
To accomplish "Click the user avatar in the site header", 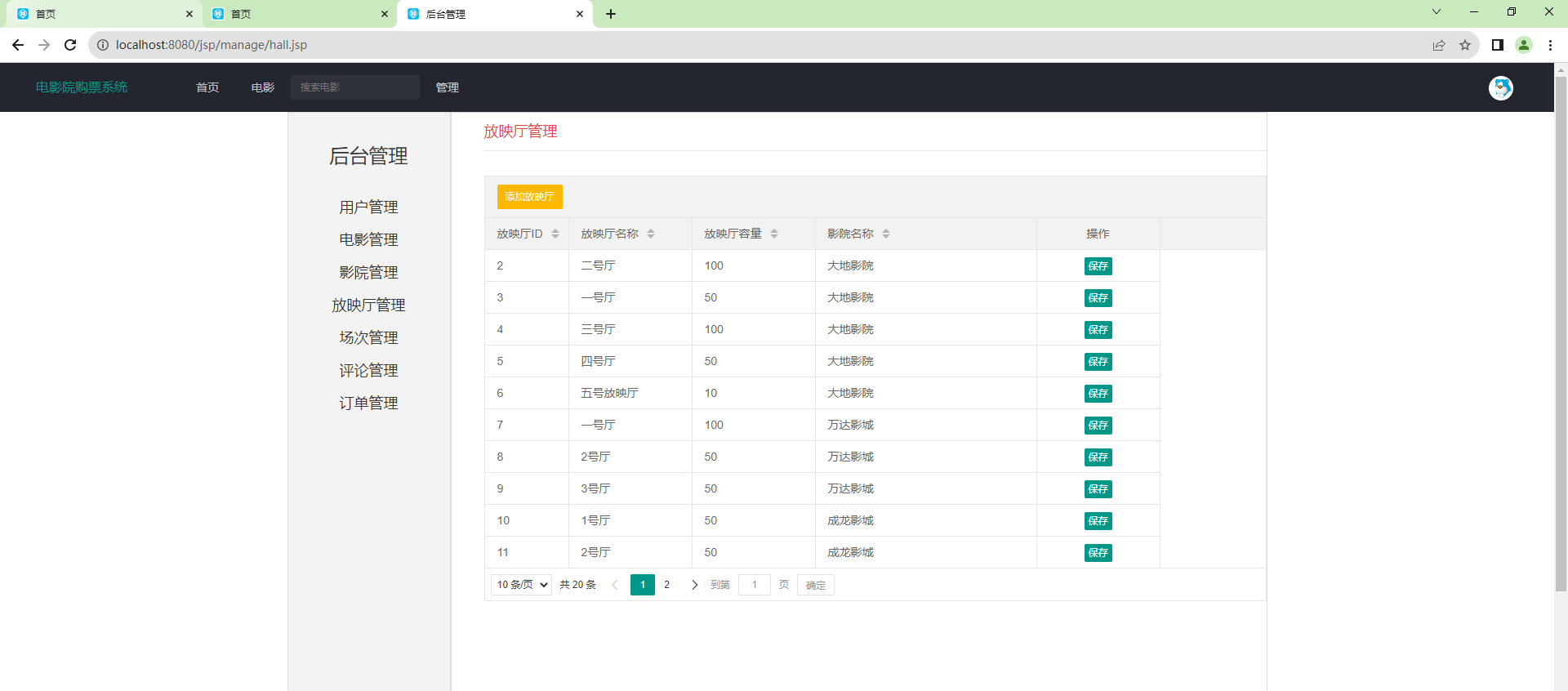I will 1501,87.
